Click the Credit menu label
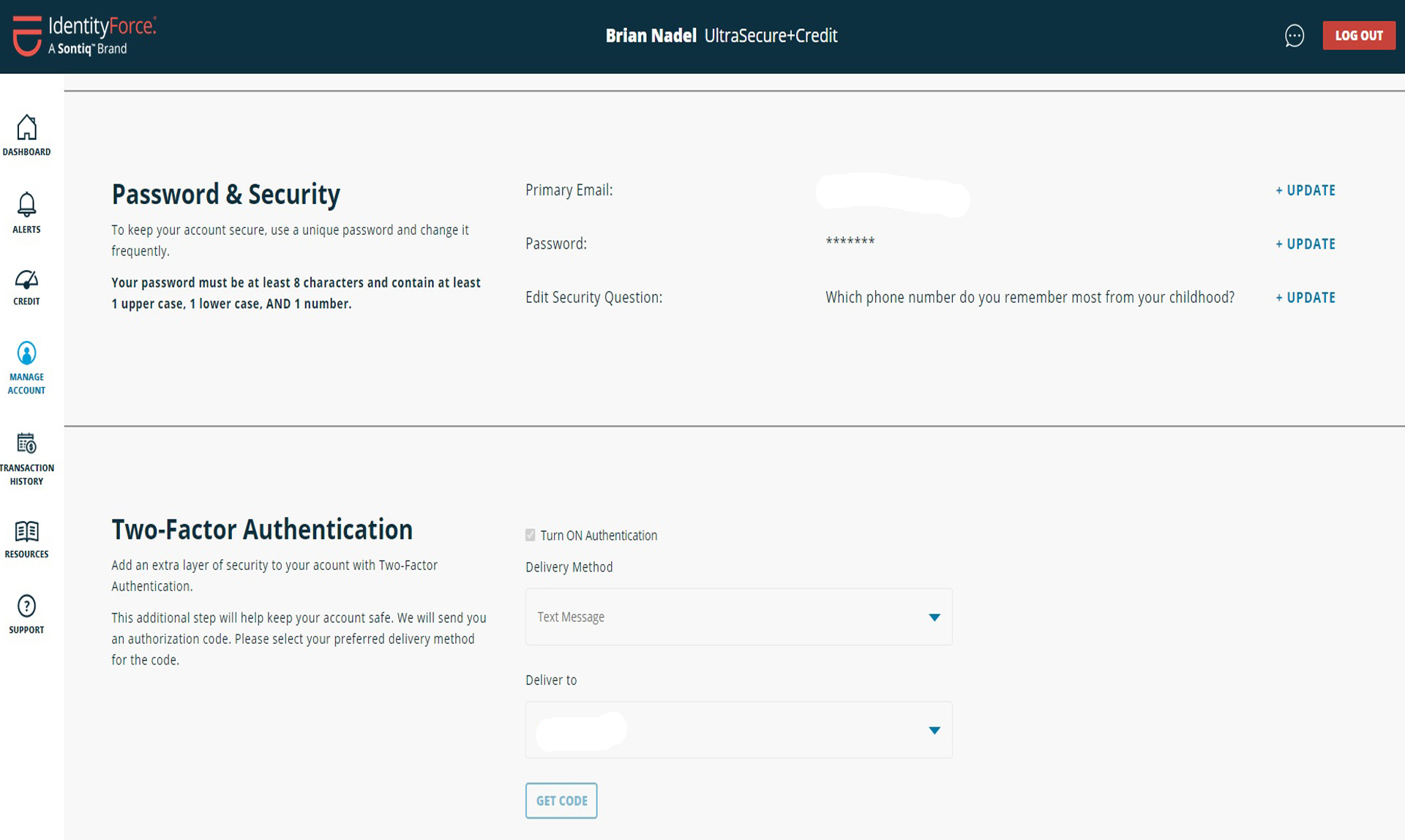1405x840 pixels. tap(26, 301)
